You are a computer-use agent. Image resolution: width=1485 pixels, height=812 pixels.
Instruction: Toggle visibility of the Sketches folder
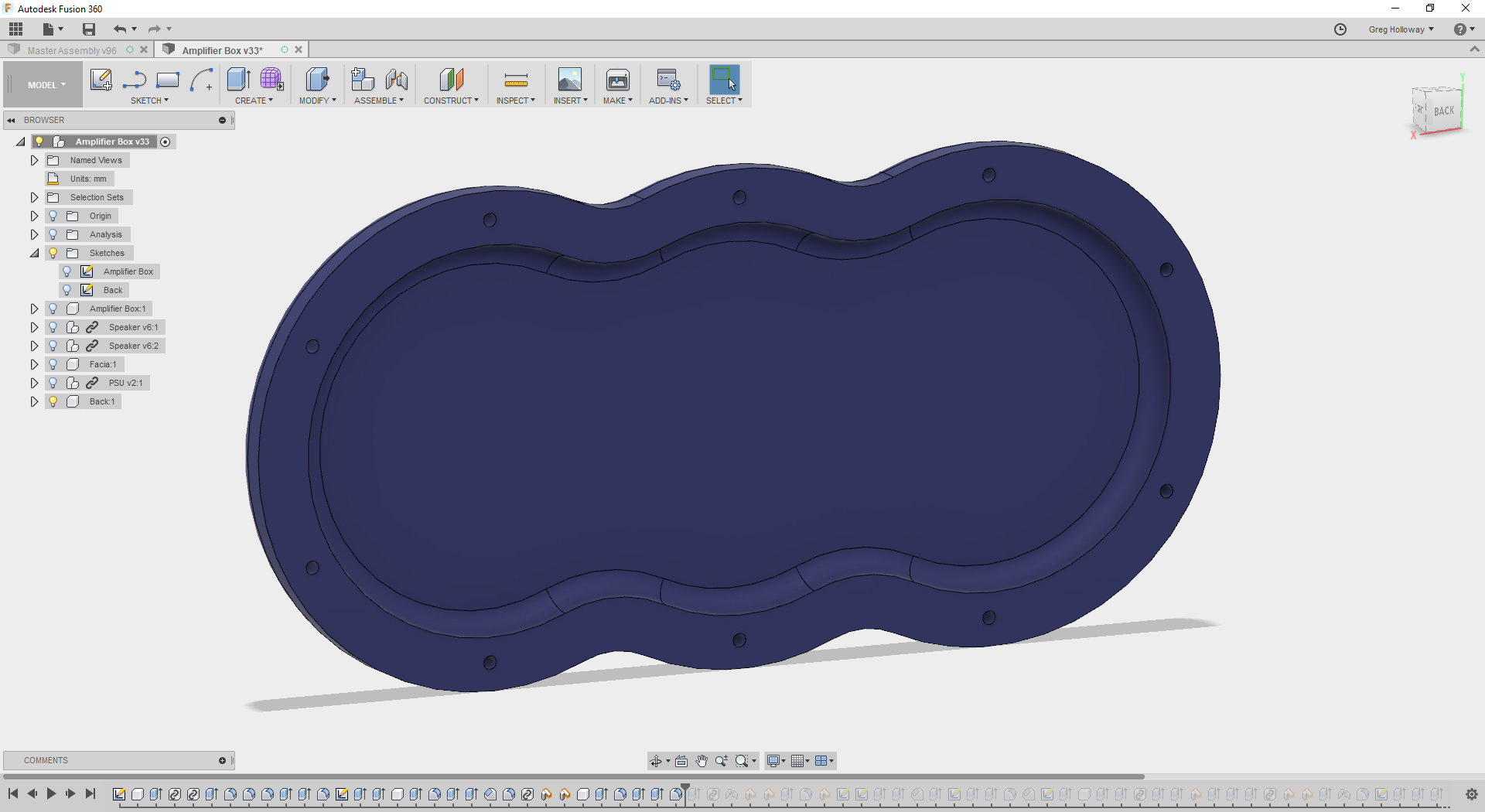pyautogui.click(x=52, y=253)
